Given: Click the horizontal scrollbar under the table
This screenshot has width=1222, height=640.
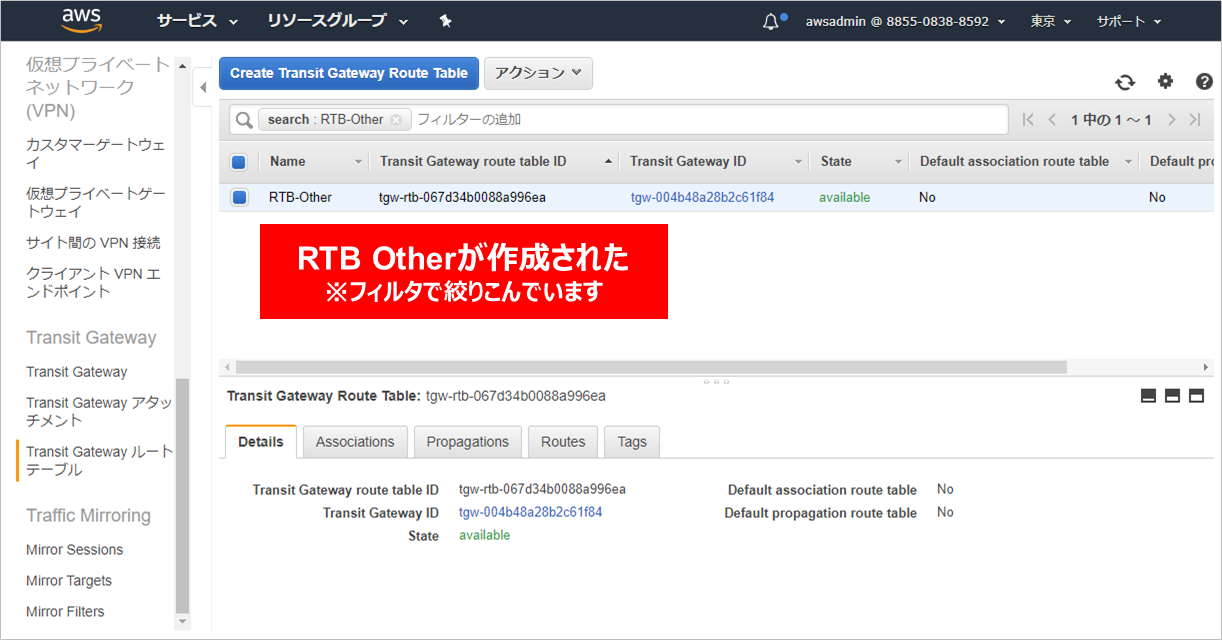Looking at the screenshot, I should click(650, 367).
